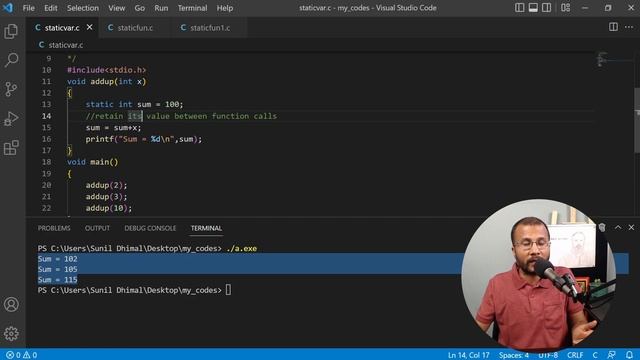Screen dimensions: 640x360
Task: Click the 'addup(10);' call
Action: click(x=109, y=208)
